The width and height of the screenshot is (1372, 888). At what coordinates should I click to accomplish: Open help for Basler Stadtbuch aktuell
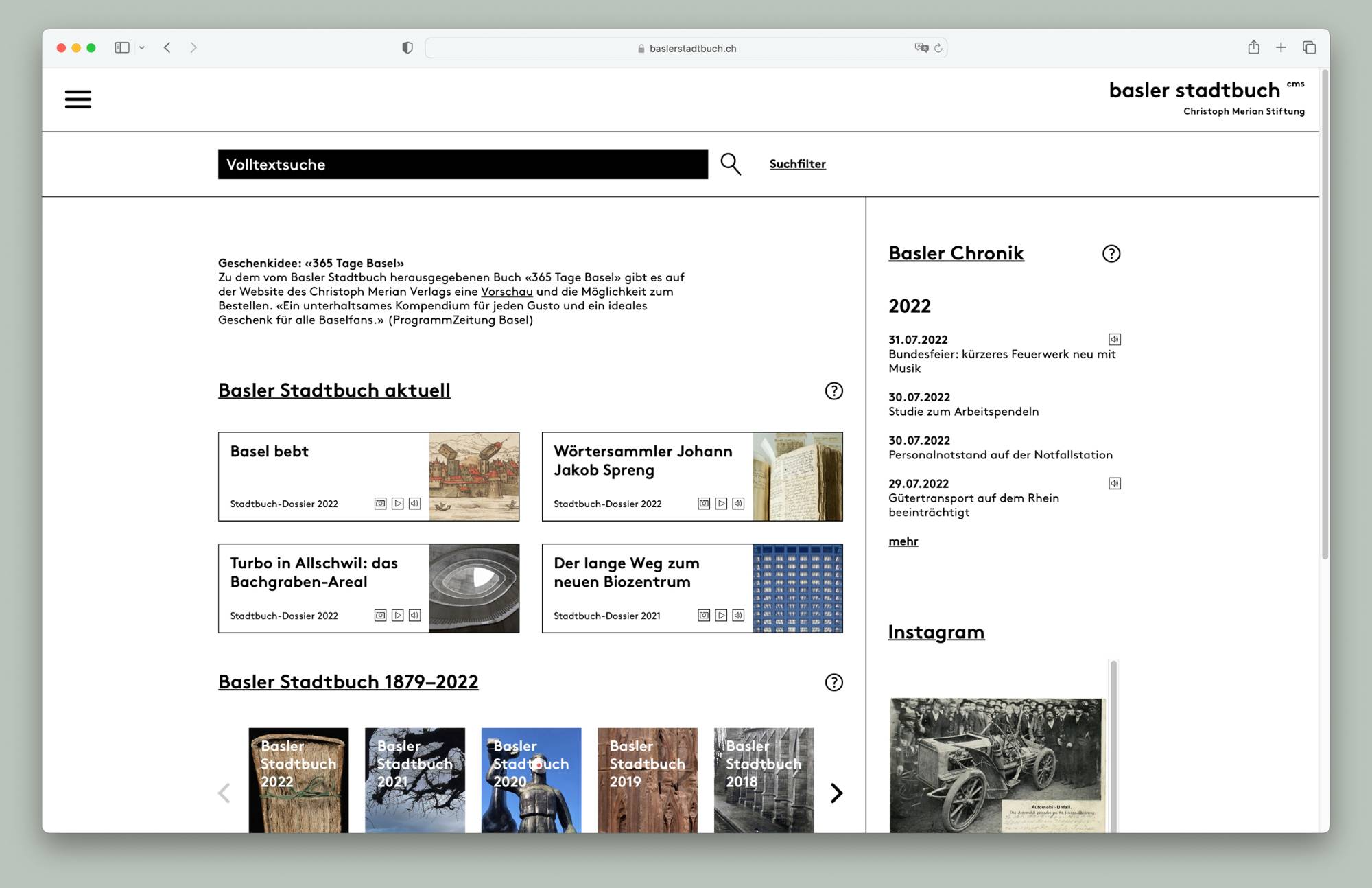tap(833, 391)
